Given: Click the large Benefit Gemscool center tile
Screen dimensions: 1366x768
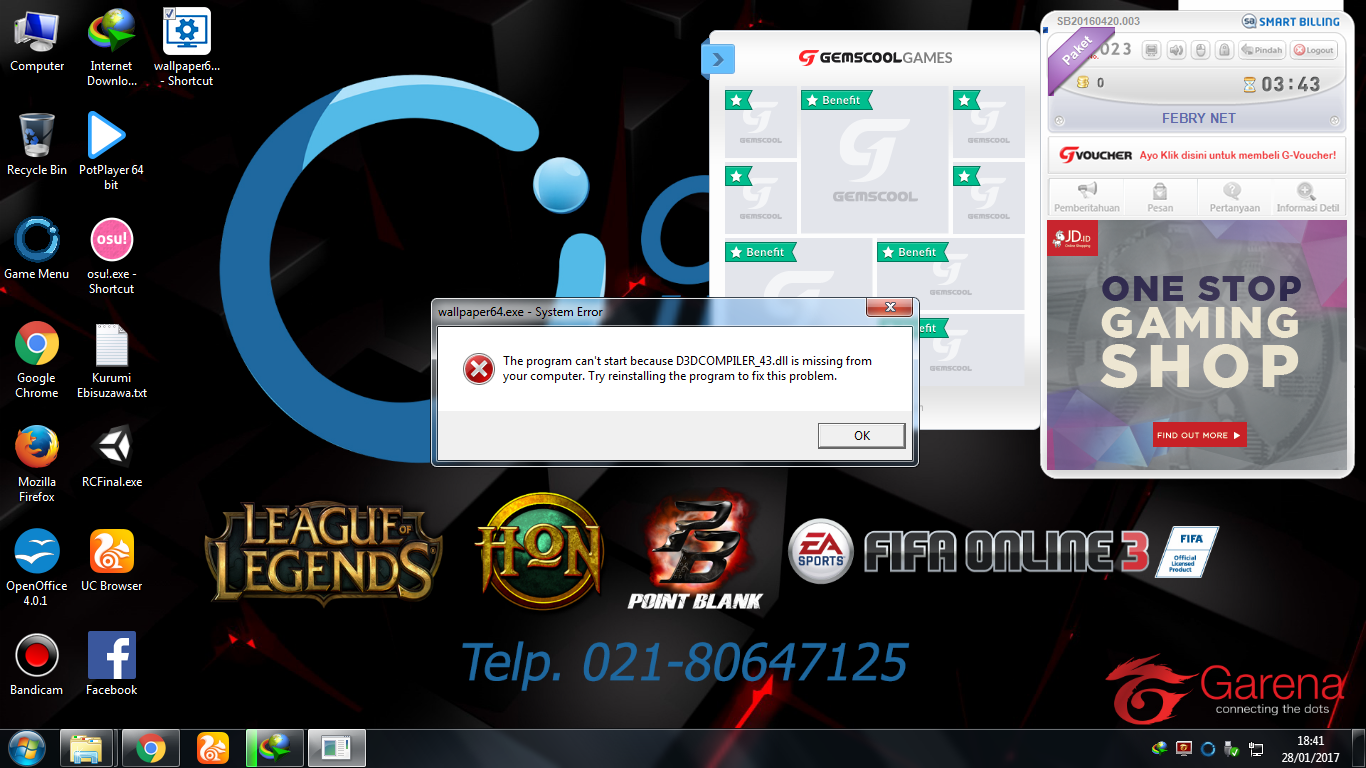Looking at the screenshot, I should click(874, 160).
